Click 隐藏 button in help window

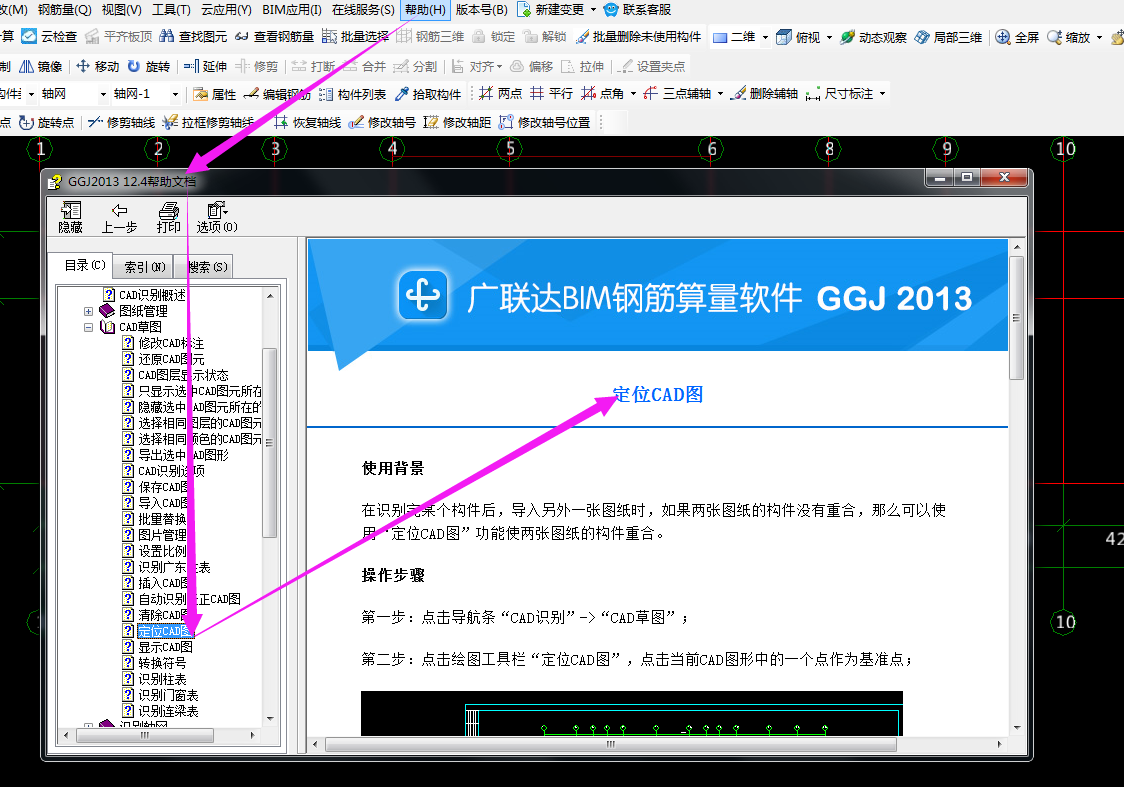(x=70, y=218)
